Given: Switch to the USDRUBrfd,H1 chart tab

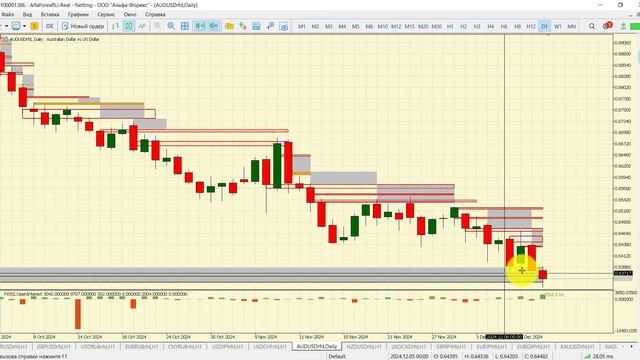Looking at the screenshot, I should pos(98,347).
